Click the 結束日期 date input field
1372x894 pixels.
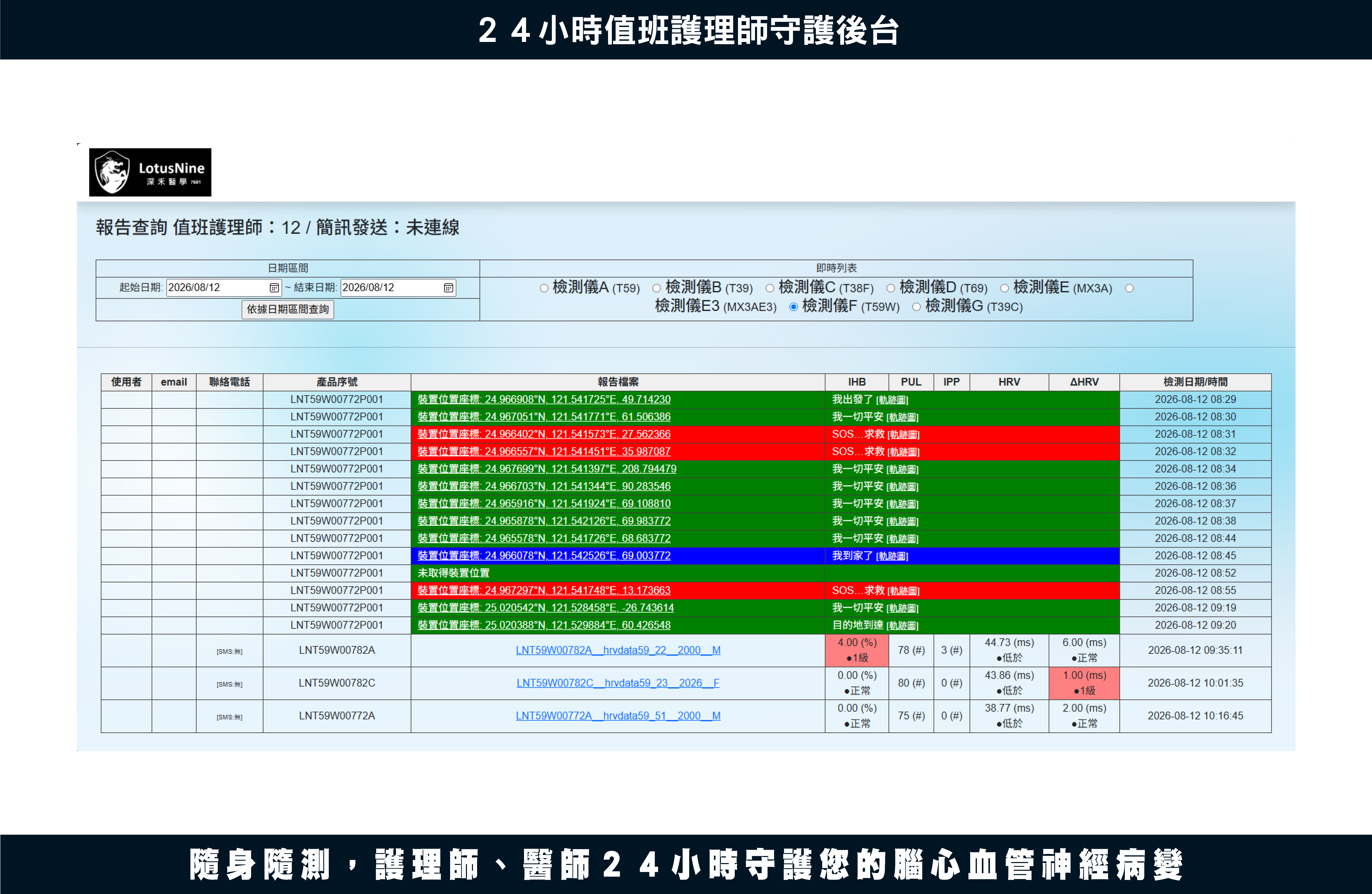(398, 288)
